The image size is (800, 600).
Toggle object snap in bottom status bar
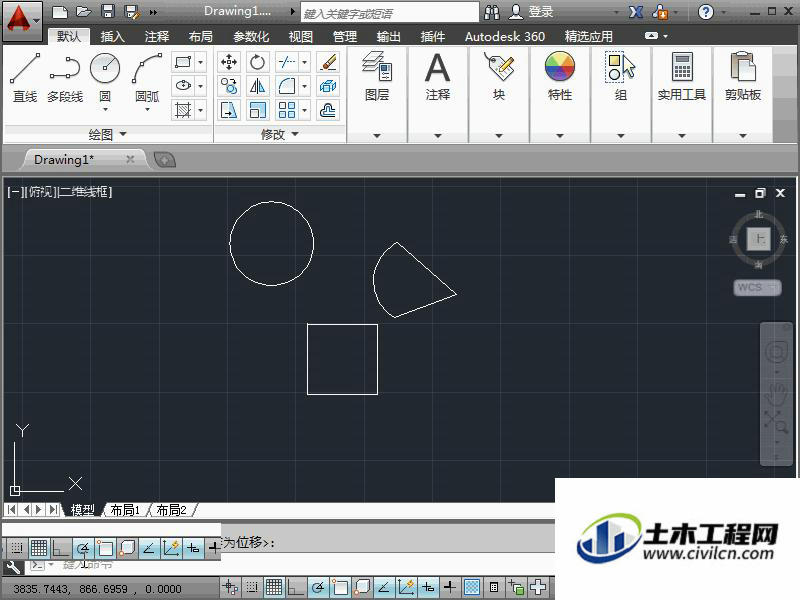pyautogui.click(x=340, y=587)
